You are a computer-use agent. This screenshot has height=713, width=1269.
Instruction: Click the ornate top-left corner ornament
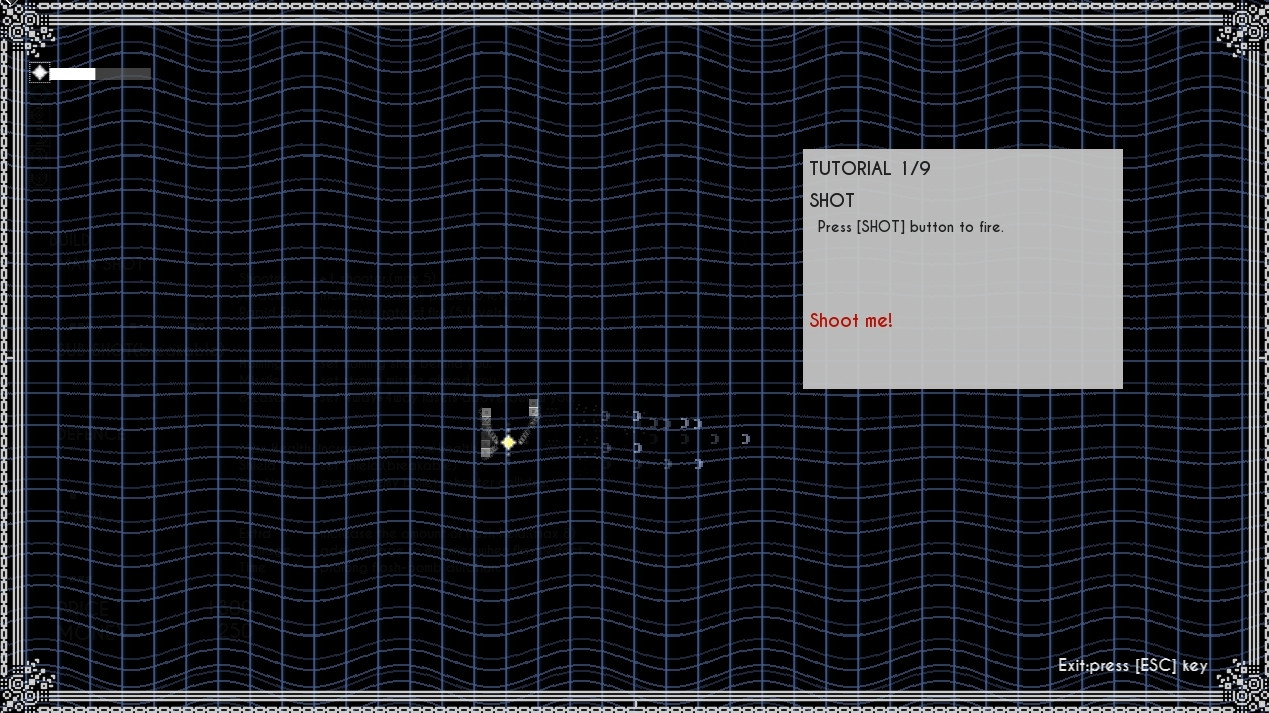point(30,30)
